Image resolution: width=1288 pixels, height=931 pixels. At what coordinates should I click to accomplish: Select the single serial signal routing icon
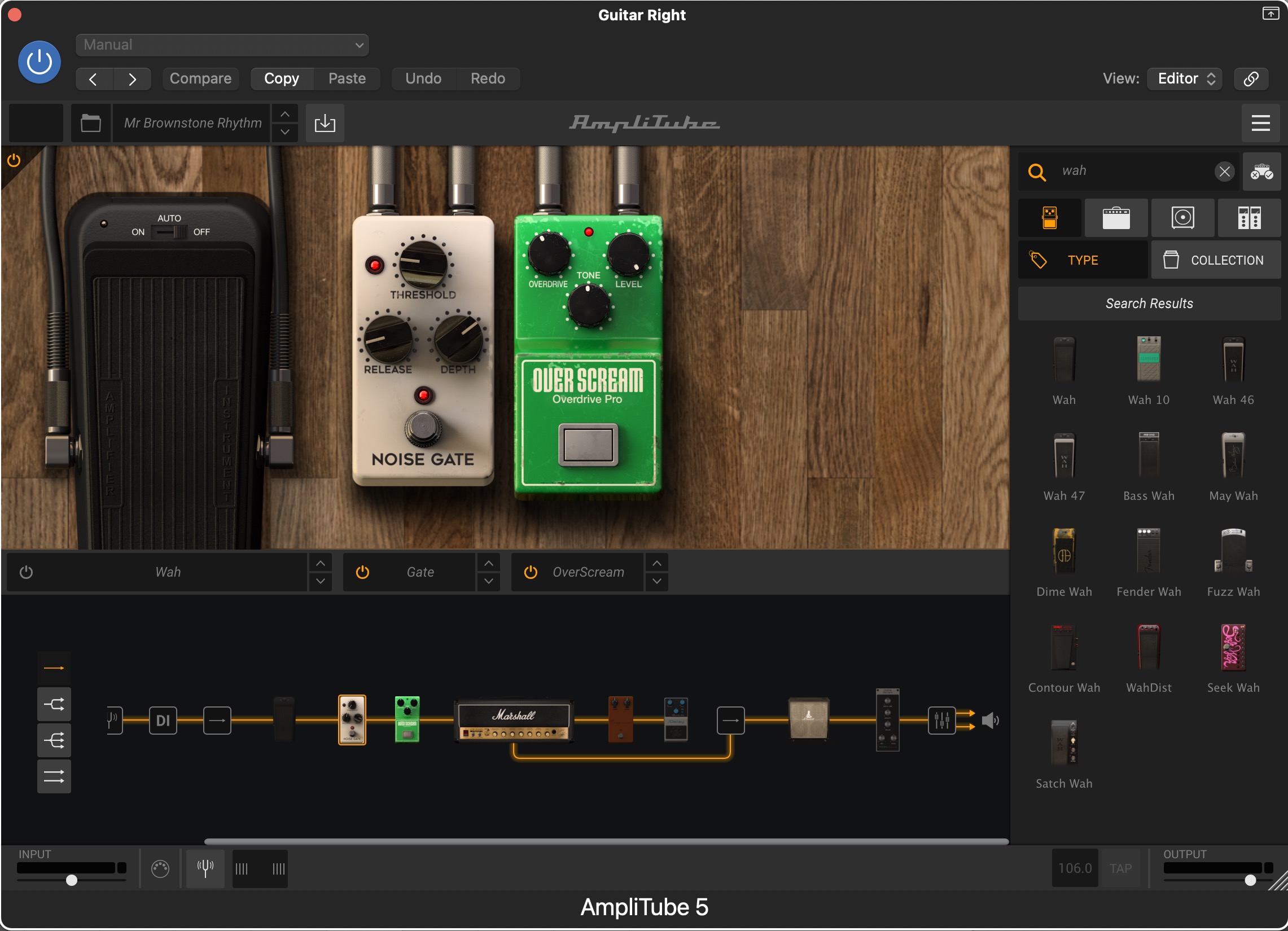pyautogui.click(x=54, y=668)
